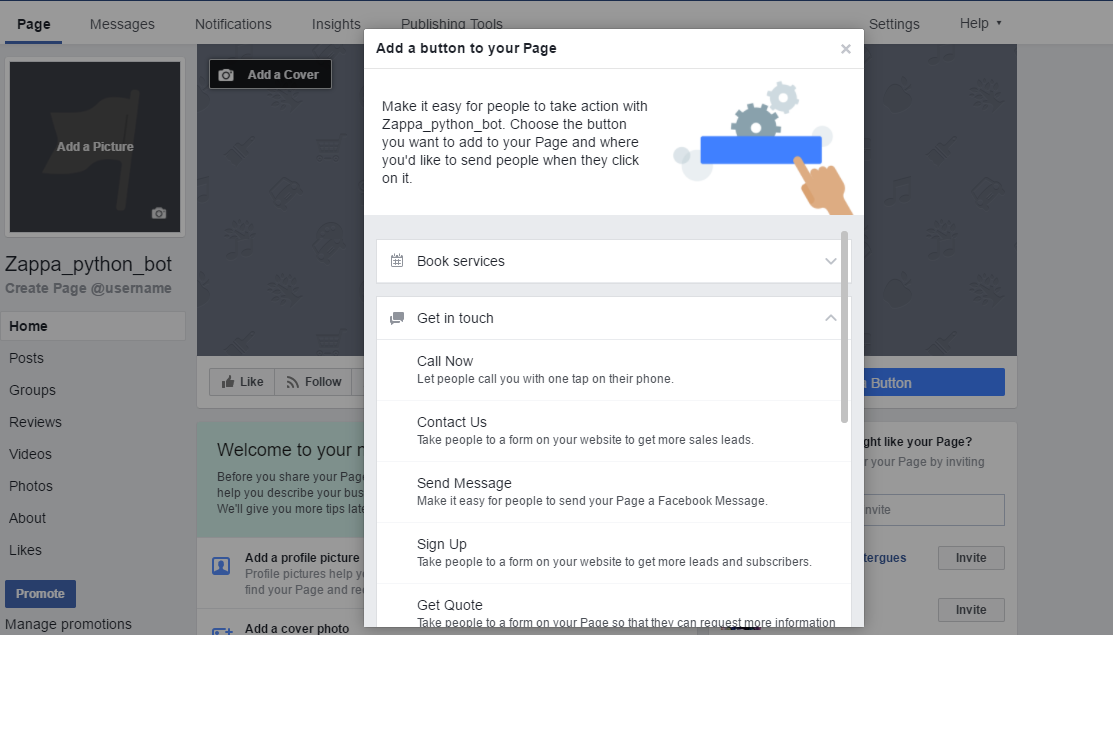Click the Promote button
The height and width of the screenshot is (732, 1113).
(x=40, y=594)
